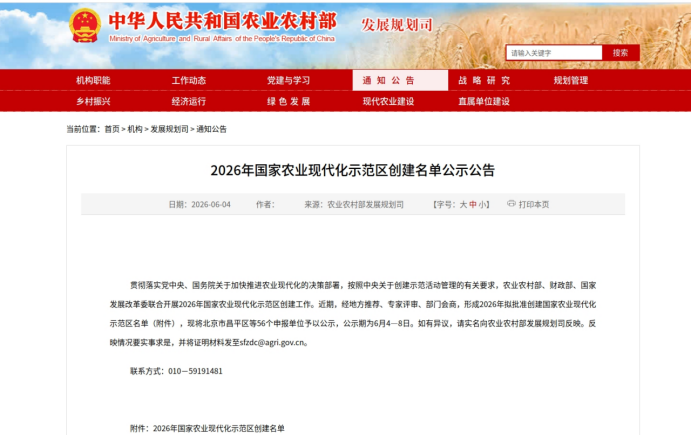Open the 党建与学习 menu
This screenshot has height=435, width=691.
click(x=288, y=80)
